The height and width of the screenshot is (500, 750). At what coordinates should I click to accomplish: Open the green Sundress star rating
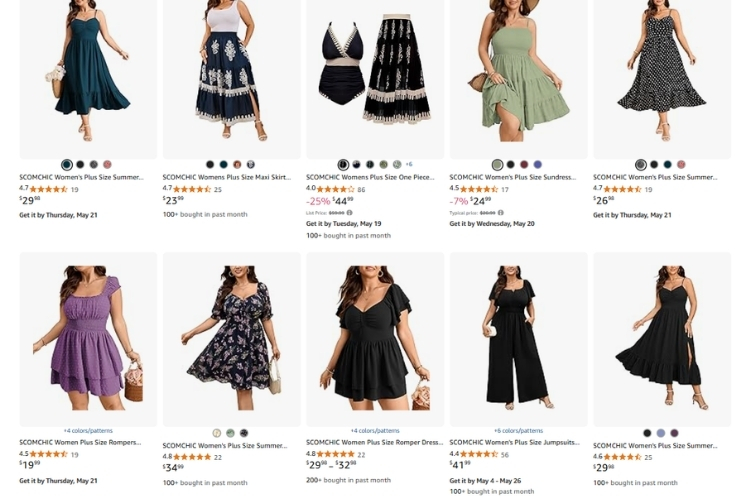(479, 189)
